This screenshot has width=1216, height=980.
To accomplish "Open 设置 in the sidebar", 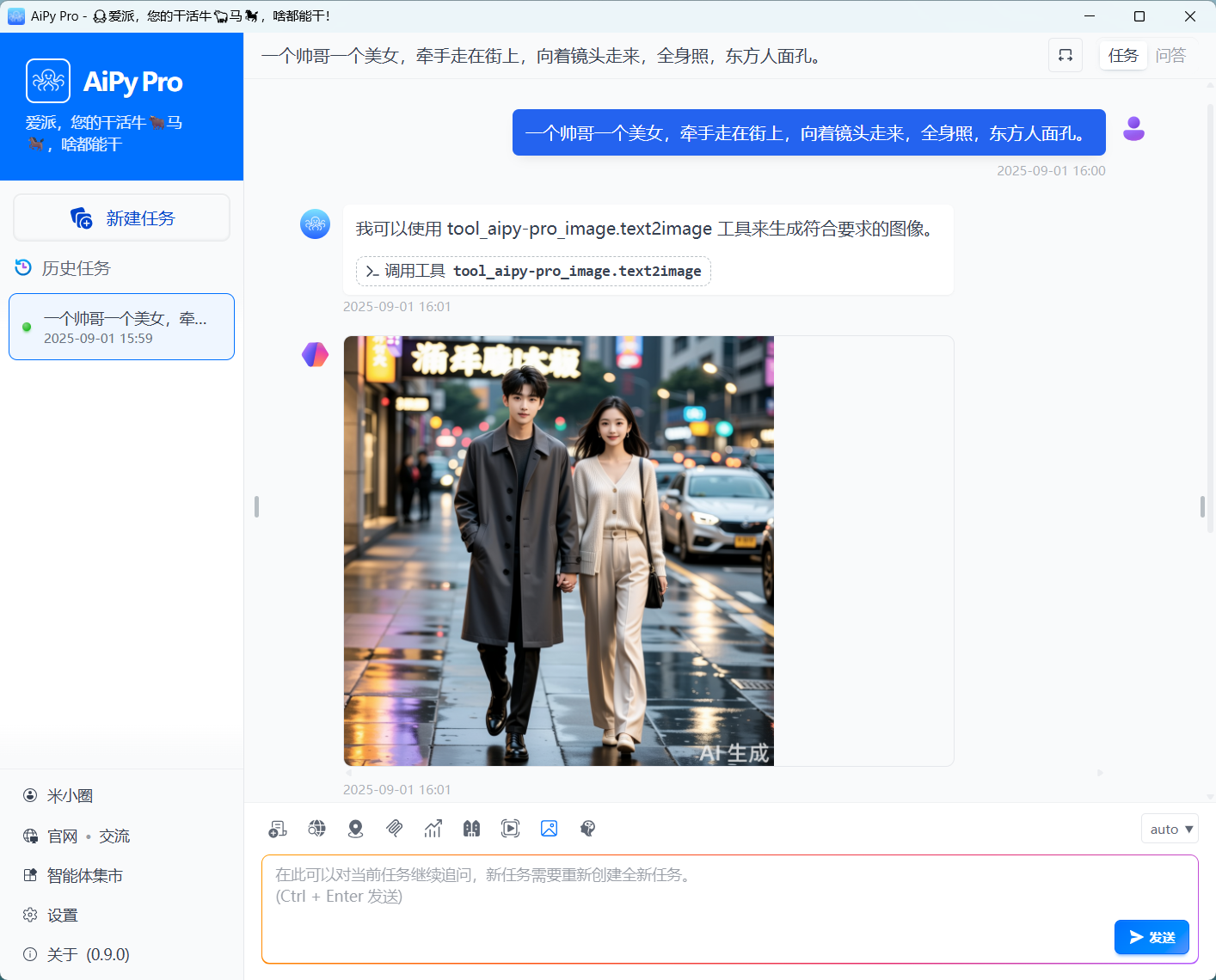I will point(62,915).
